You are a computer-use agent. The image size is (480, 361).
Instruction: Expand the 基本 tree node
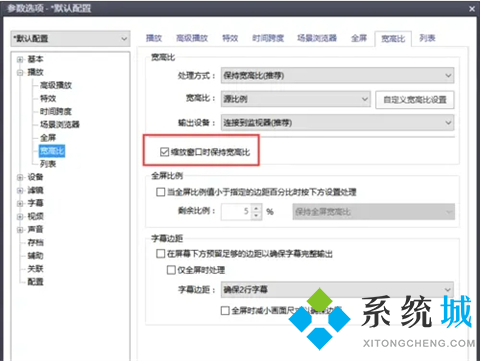click(20, 60)
